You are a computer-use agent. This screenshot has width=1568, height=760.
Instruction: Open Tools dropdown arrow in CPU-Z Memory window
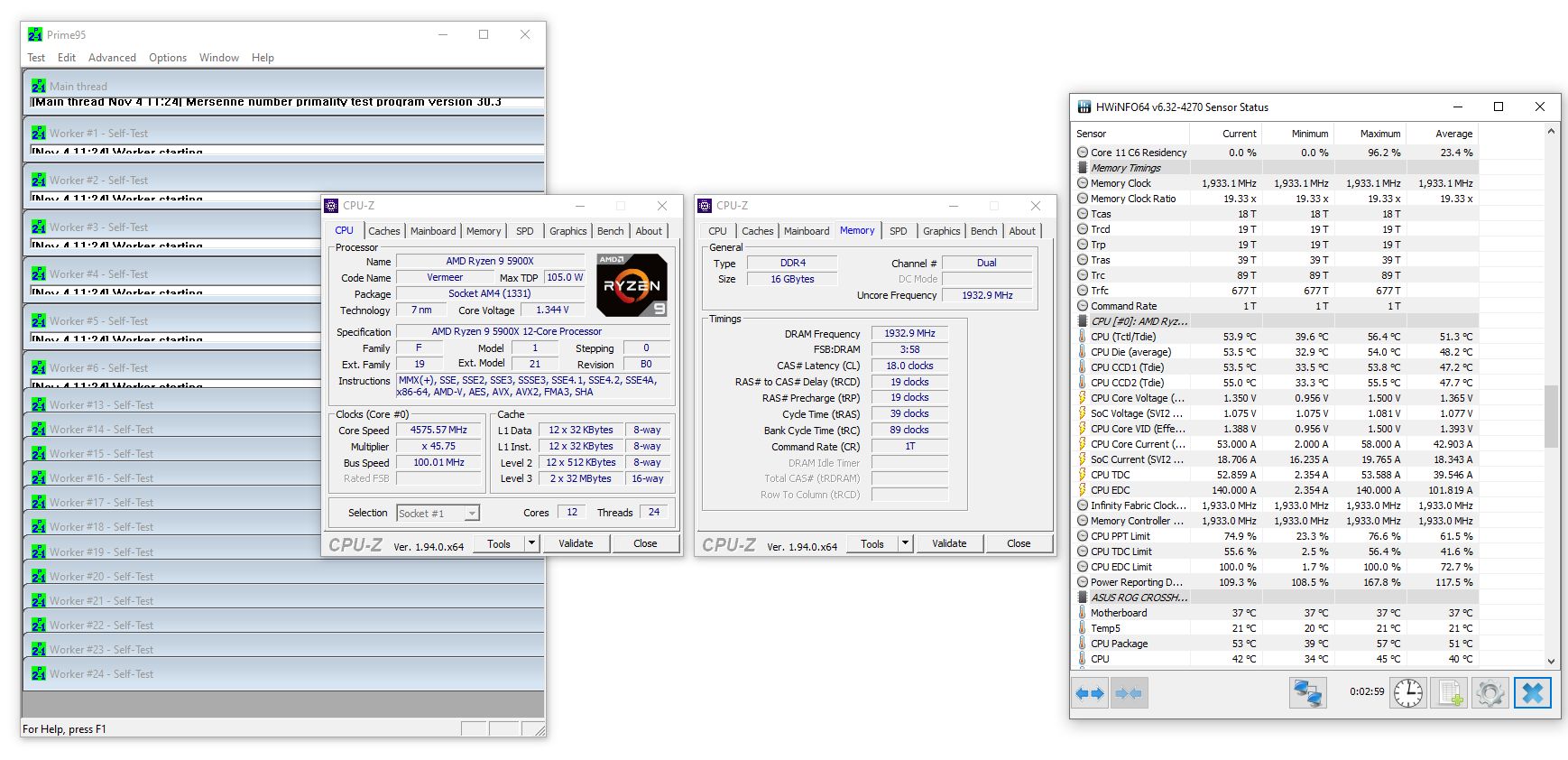click(906, 543)
